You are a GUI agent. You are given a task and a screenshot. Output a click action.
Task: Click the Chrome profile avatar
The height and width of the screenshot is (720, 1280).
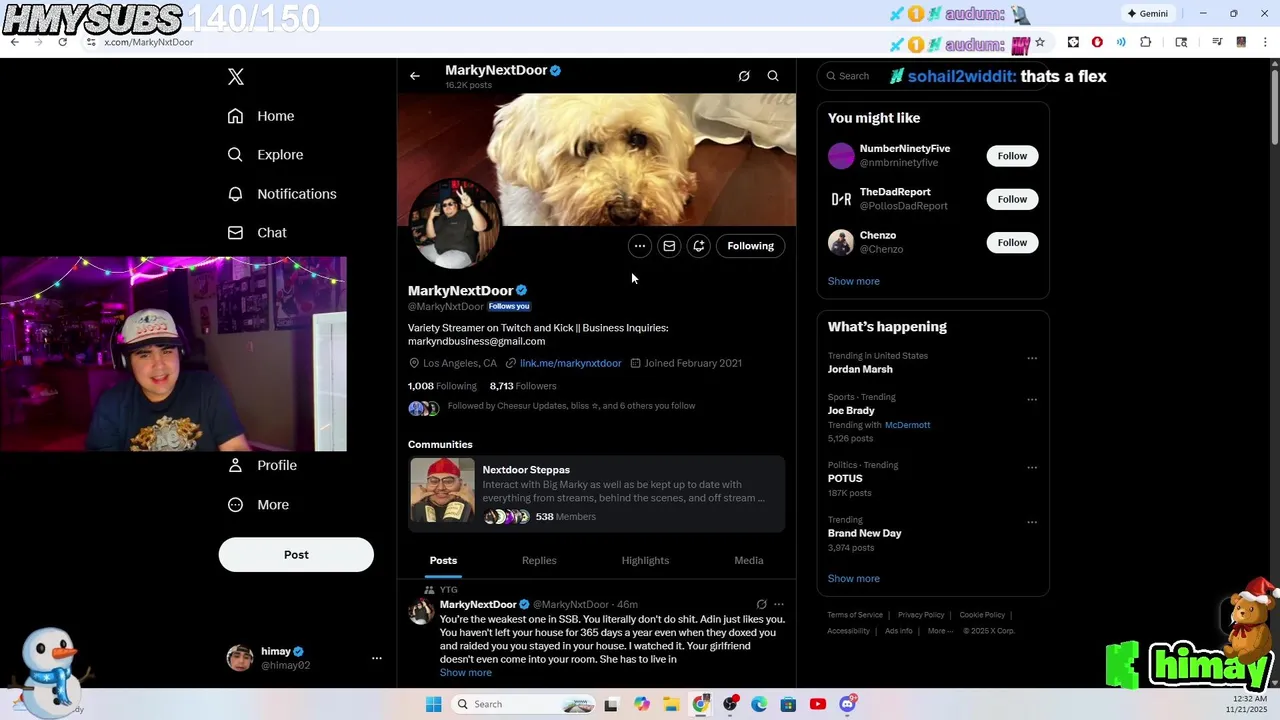(1241, 42)
